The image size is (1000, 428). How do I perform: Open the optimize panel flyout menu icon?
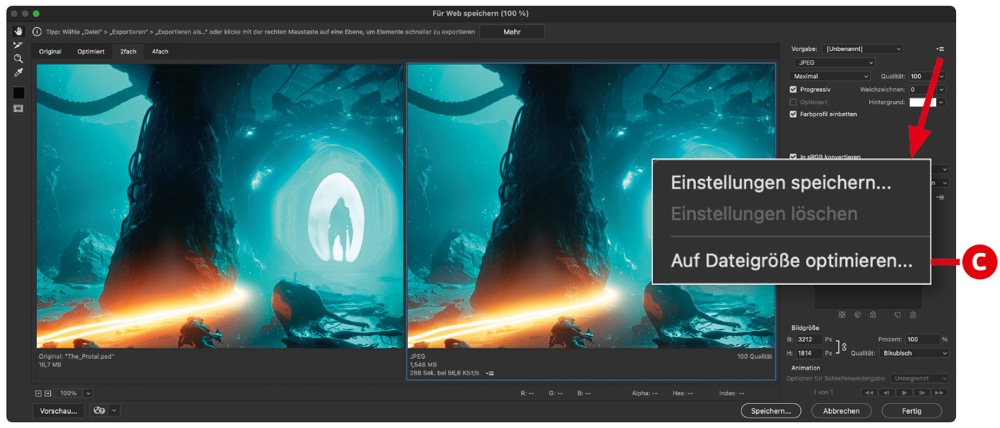940,49
